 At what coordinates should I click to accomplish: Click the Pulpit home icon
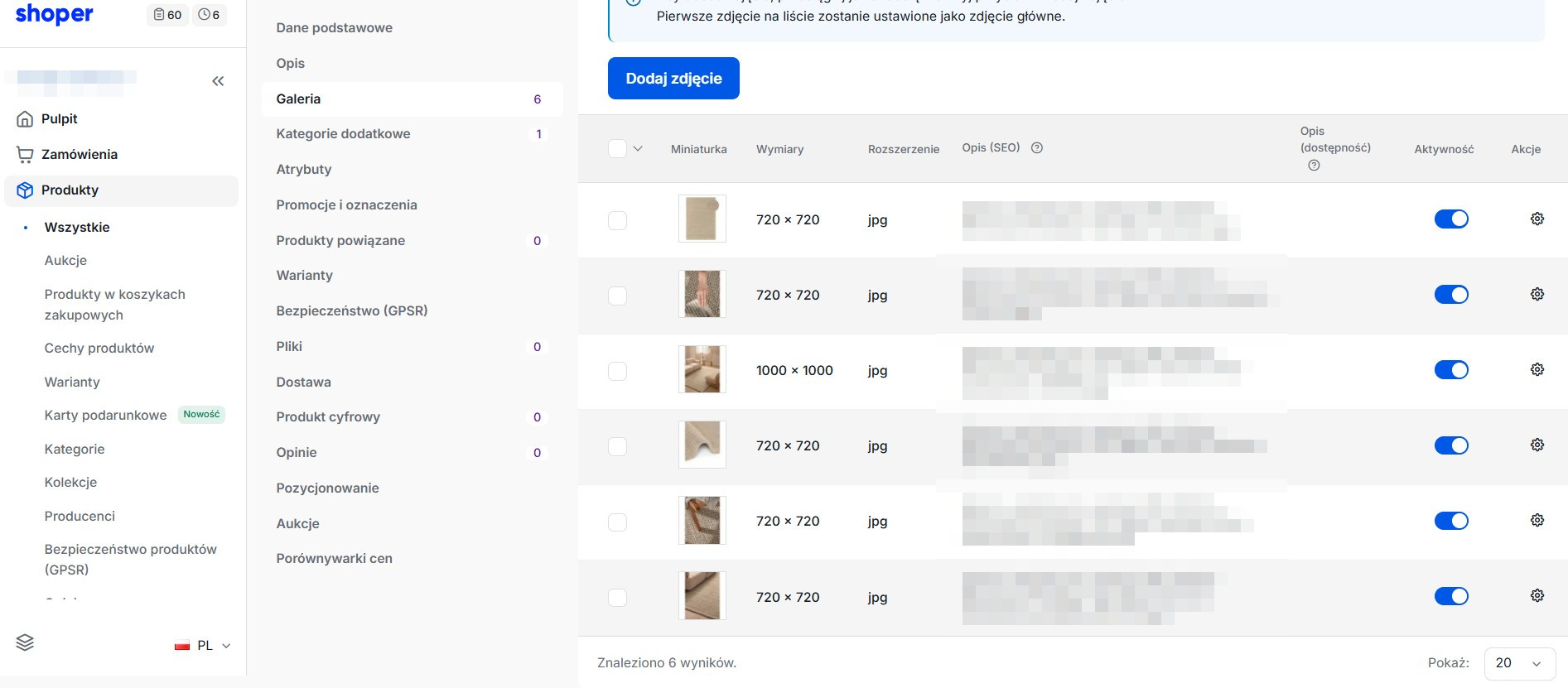(25, 118)
